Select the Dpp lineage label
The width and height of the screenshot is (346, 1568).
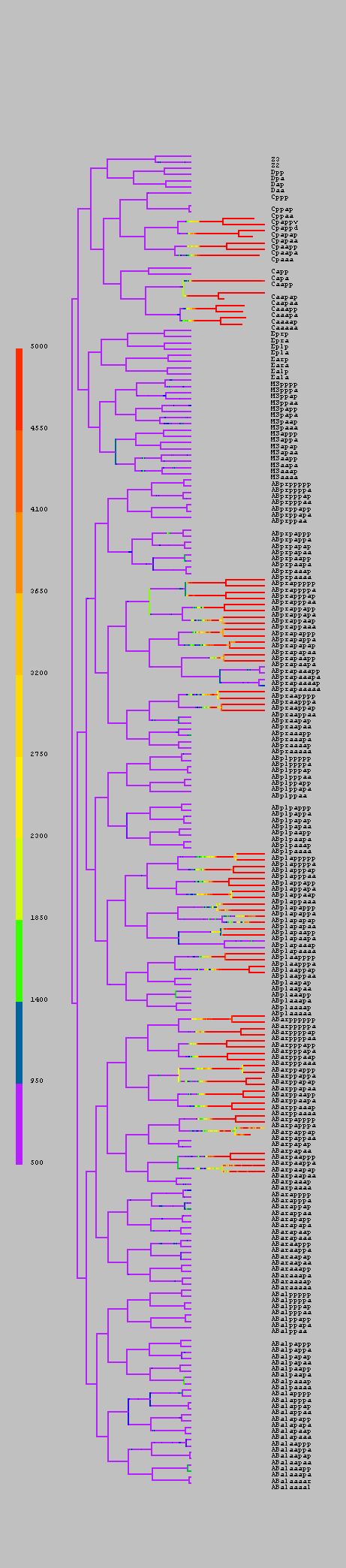coord(277,171)
